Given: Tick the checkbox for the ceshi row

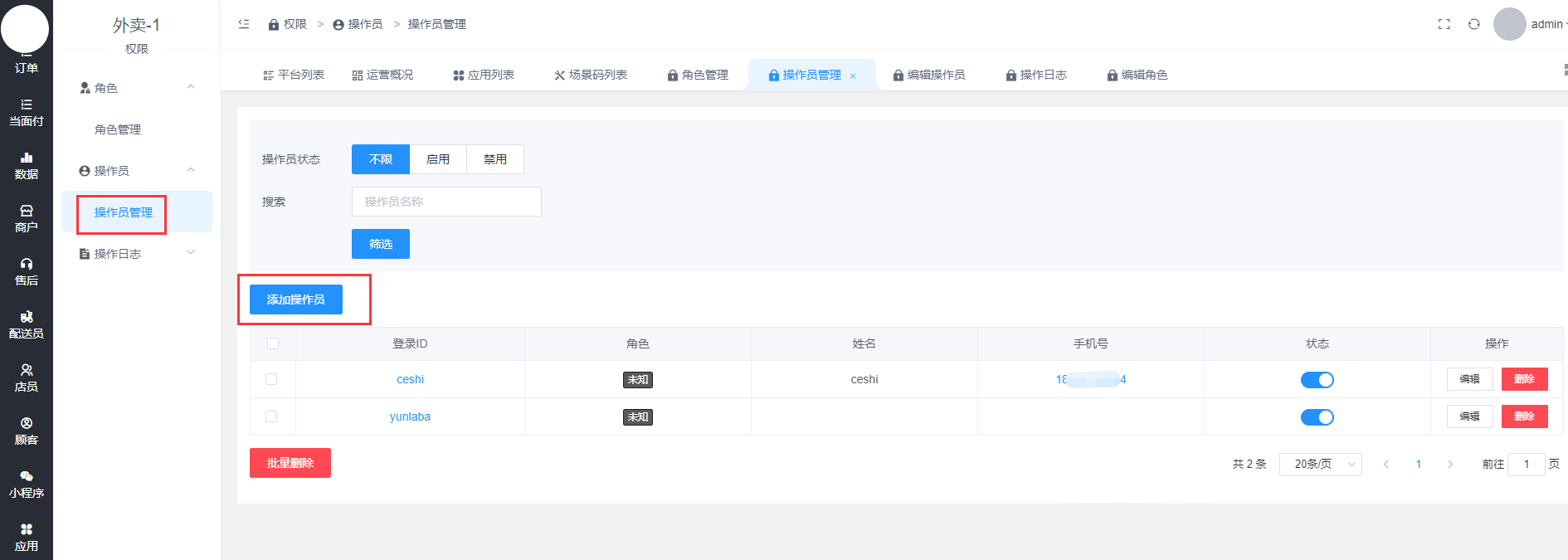Looking at the screenshot, I should click(x=271, y=379).
